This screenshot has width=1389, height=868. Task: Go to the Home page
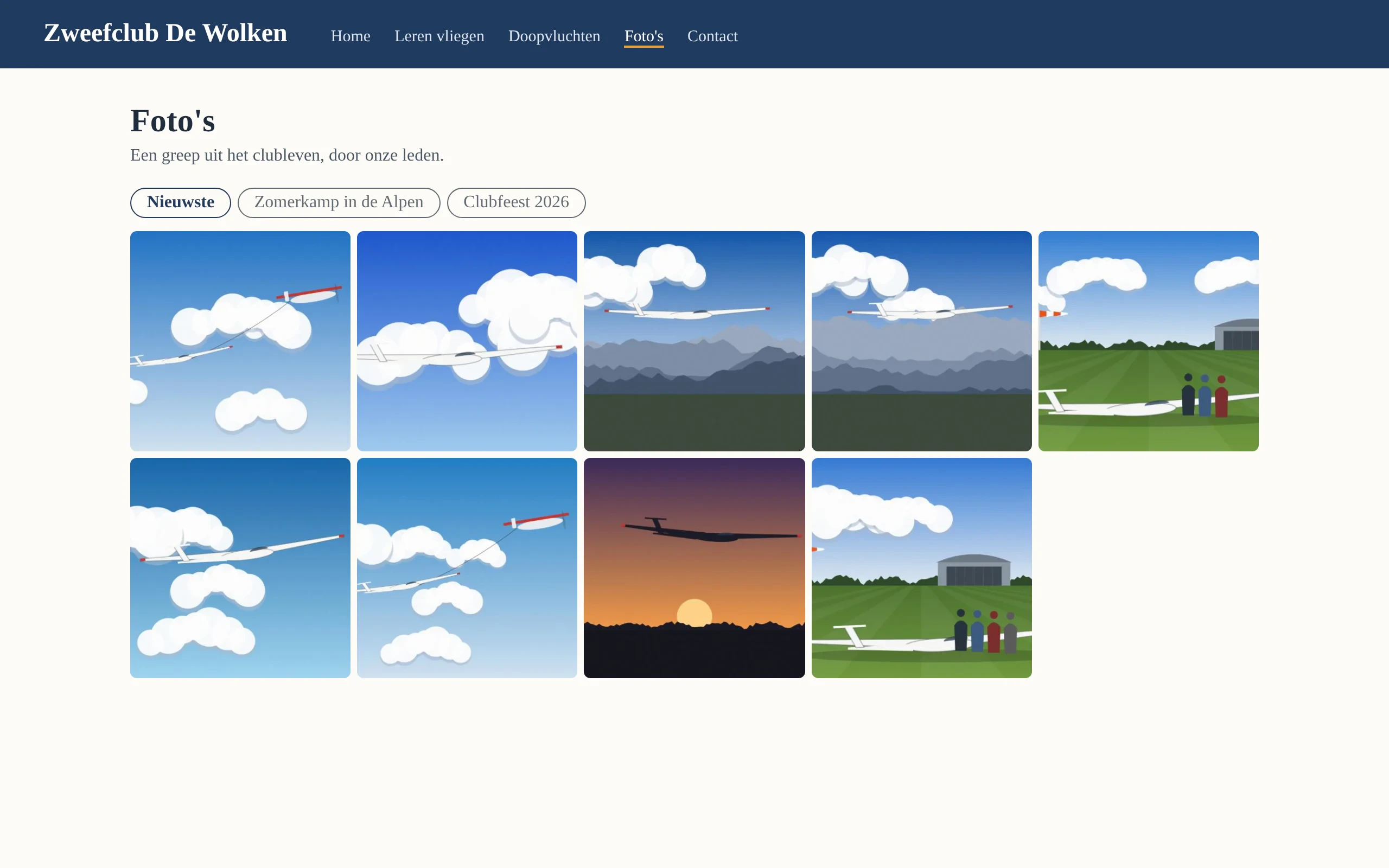[x=350, y=36]
